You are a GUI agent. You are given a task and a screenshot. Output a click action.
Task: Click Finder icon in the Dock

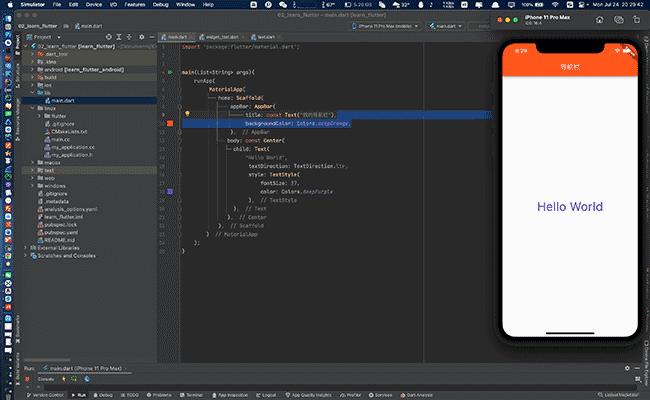[x=8, y=19]
